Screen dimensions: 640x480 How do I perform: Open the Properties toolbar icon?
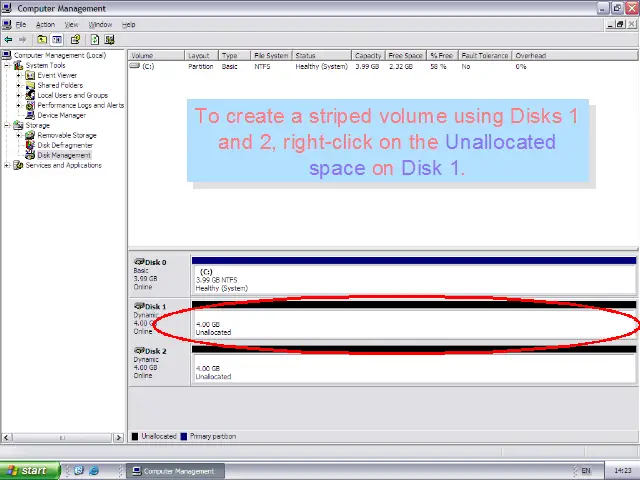(x=75, y=40)
